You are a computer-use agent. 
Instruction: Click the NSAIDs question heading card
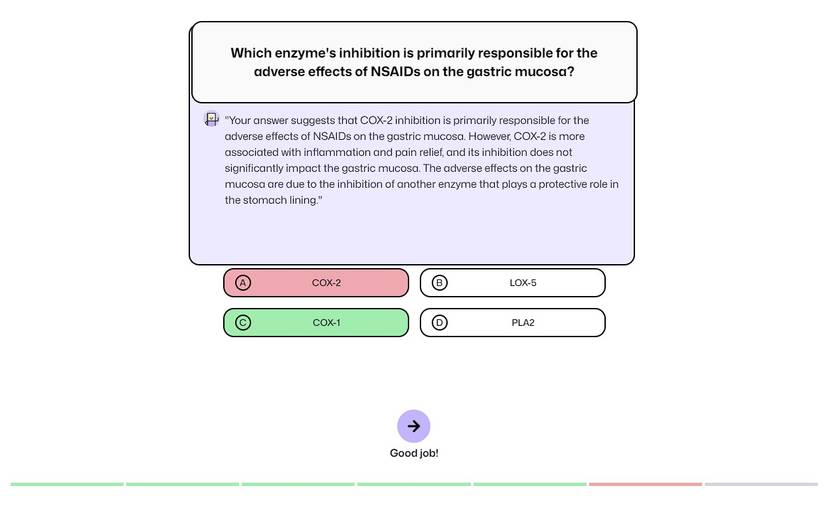pos(413,62)
